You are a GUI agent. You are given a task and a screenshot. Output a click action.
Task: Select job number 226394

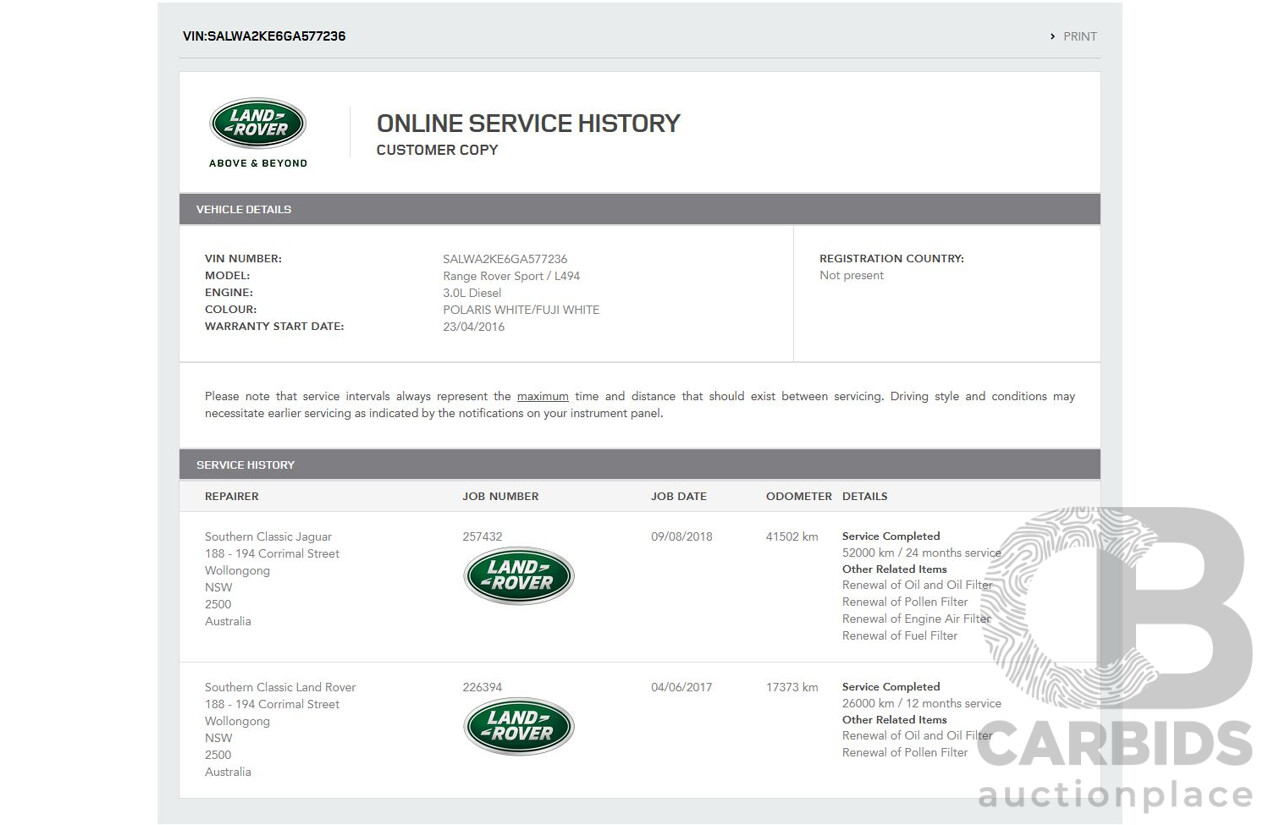pyautogui.click(x=482, y=687)
